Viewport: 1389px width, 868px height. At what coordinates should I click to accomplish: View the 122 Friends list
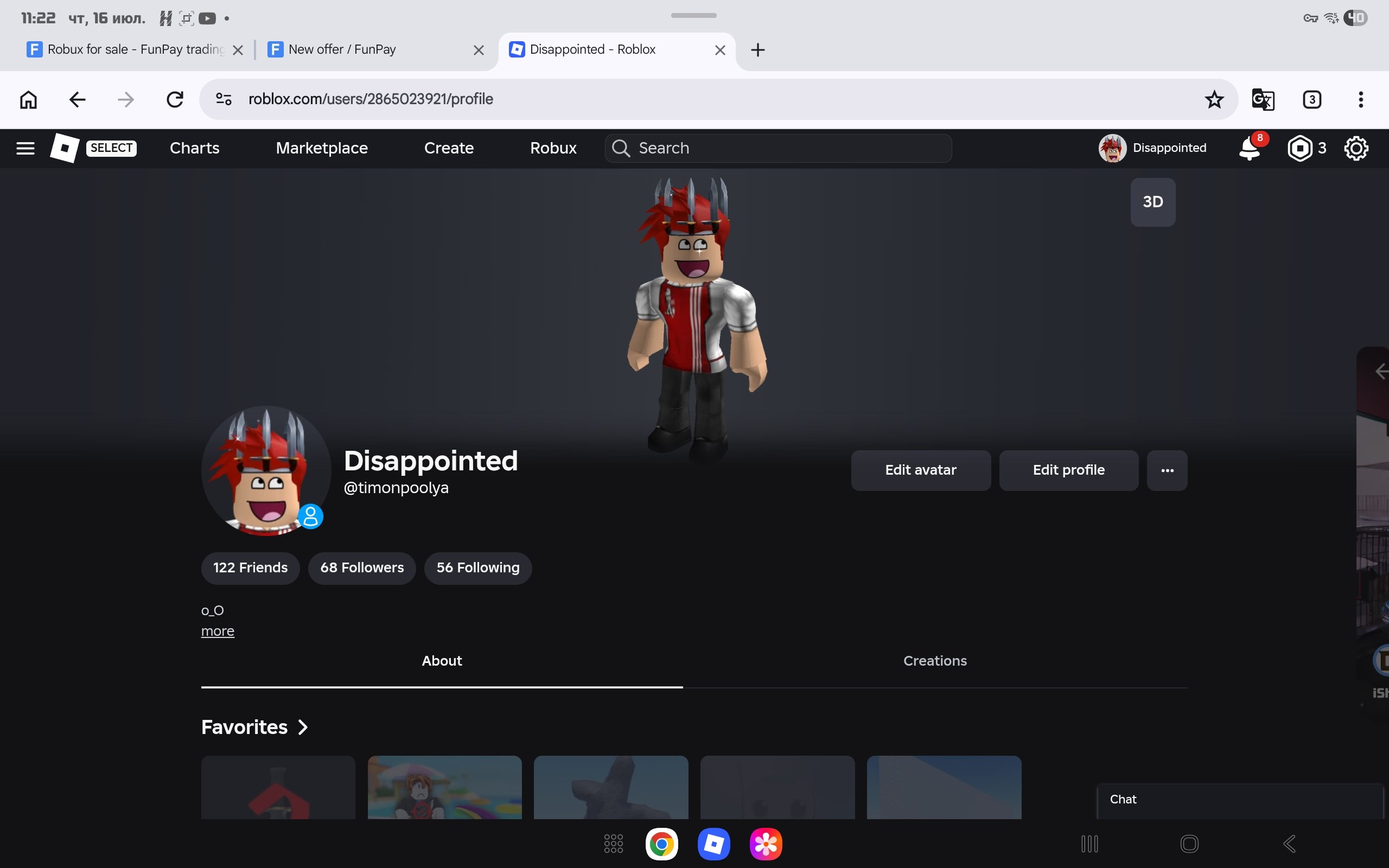[x=250, y=568]
